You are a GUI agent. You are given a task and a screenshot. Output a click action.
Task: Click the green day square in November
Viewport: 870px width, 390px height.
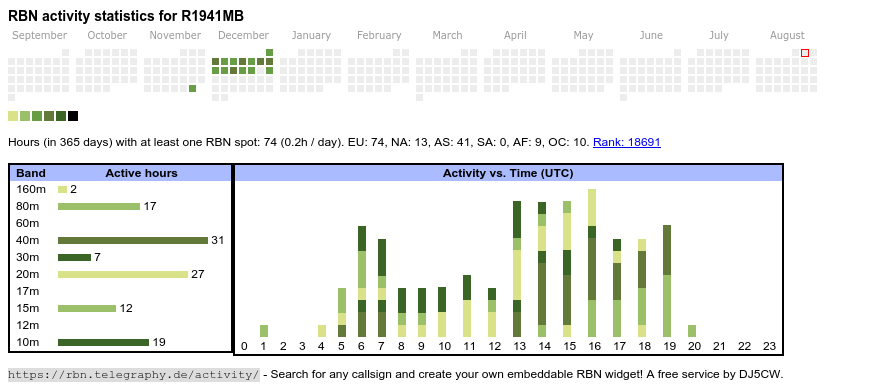tap(193, 88)
